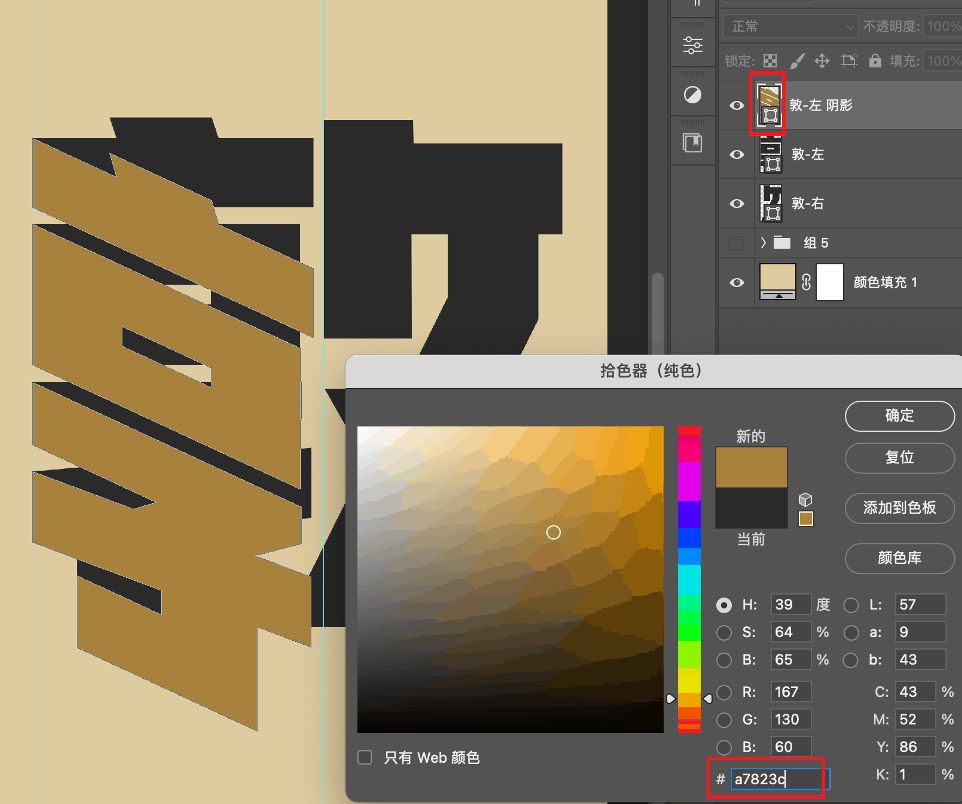
Task: Click 确定 to confirm the color
Action: tap(899, 416)
